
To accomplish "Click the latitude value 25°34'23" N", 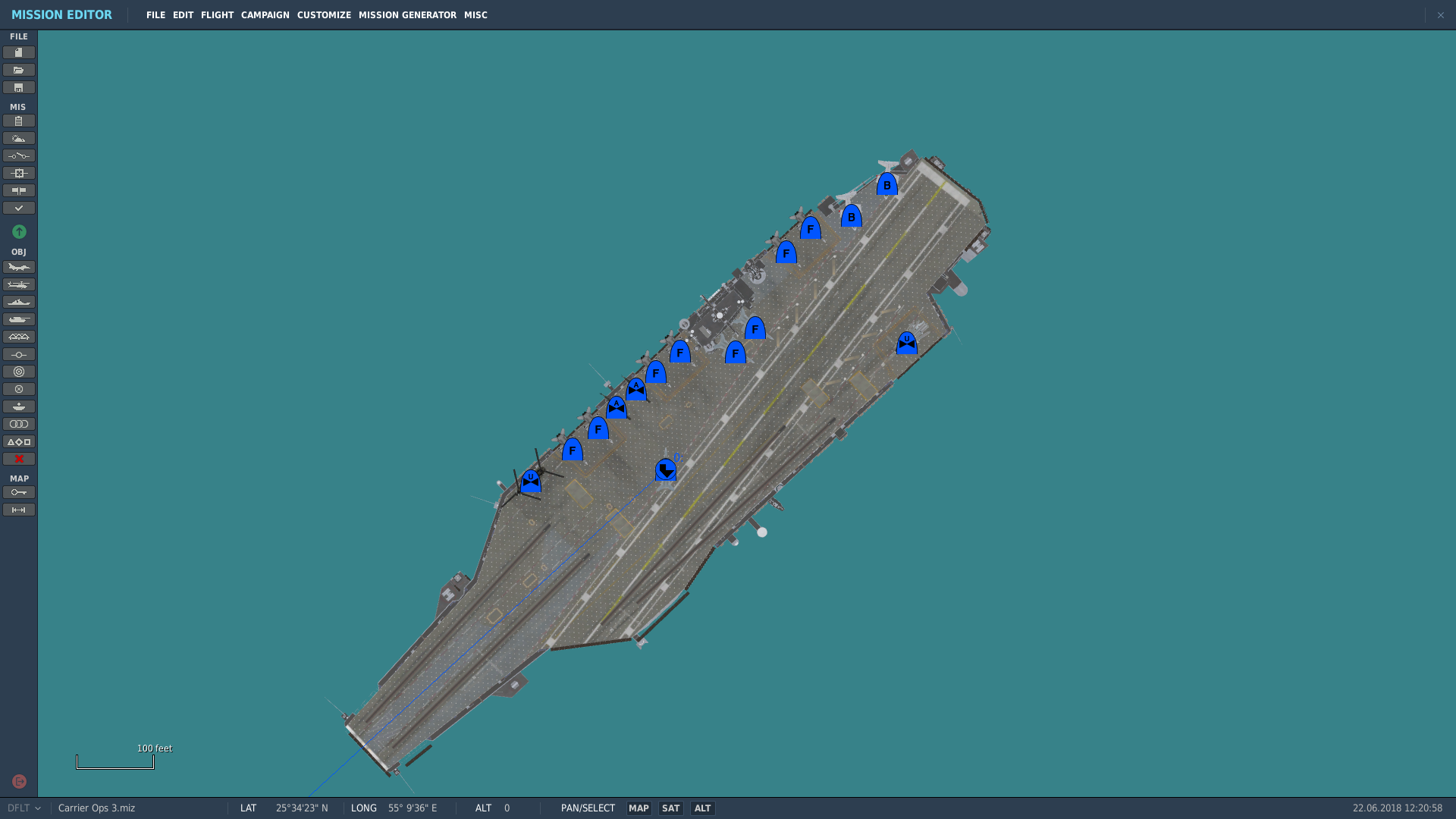I will point(302,808).
